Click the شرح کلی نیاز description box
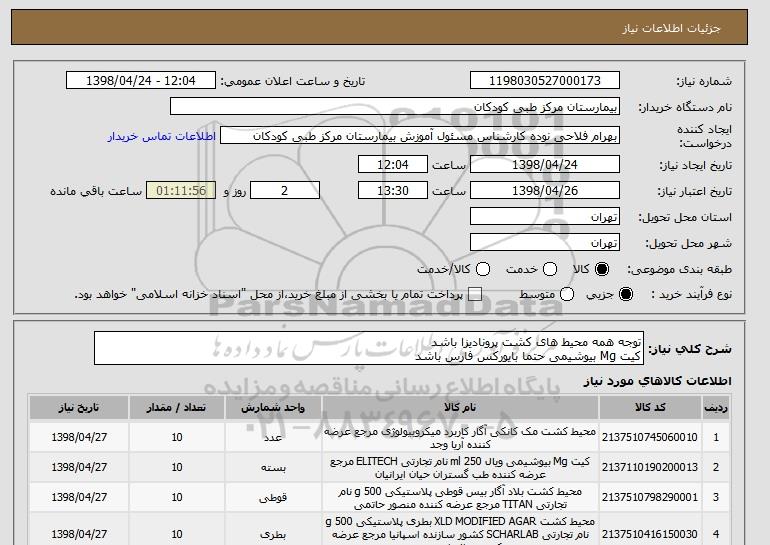Viewport: 770px width, 545px height. pos(369,348)
